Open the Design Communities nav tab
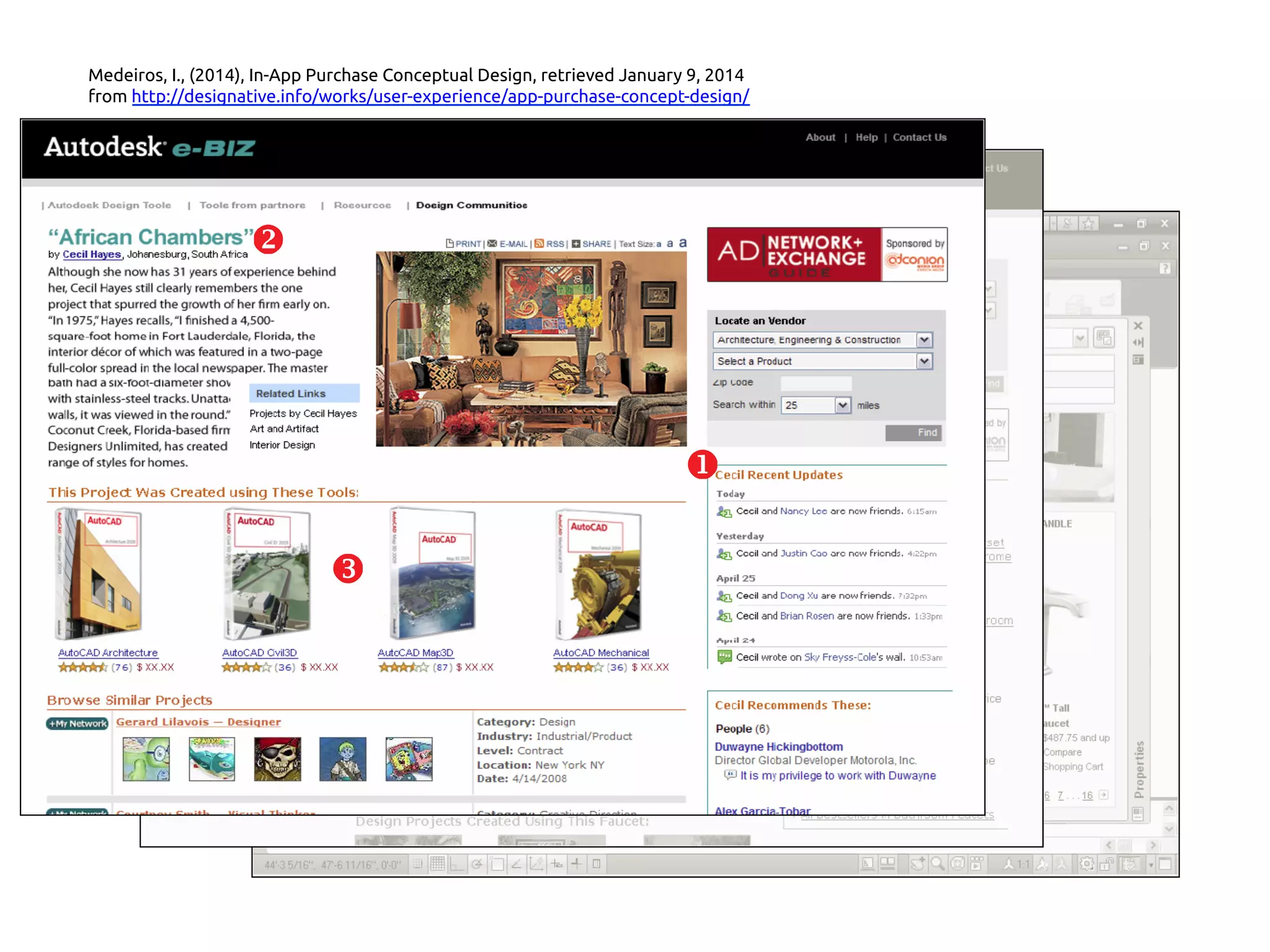Image resolution: width=1270 pixels, height=952 pixels. [471, 205]
